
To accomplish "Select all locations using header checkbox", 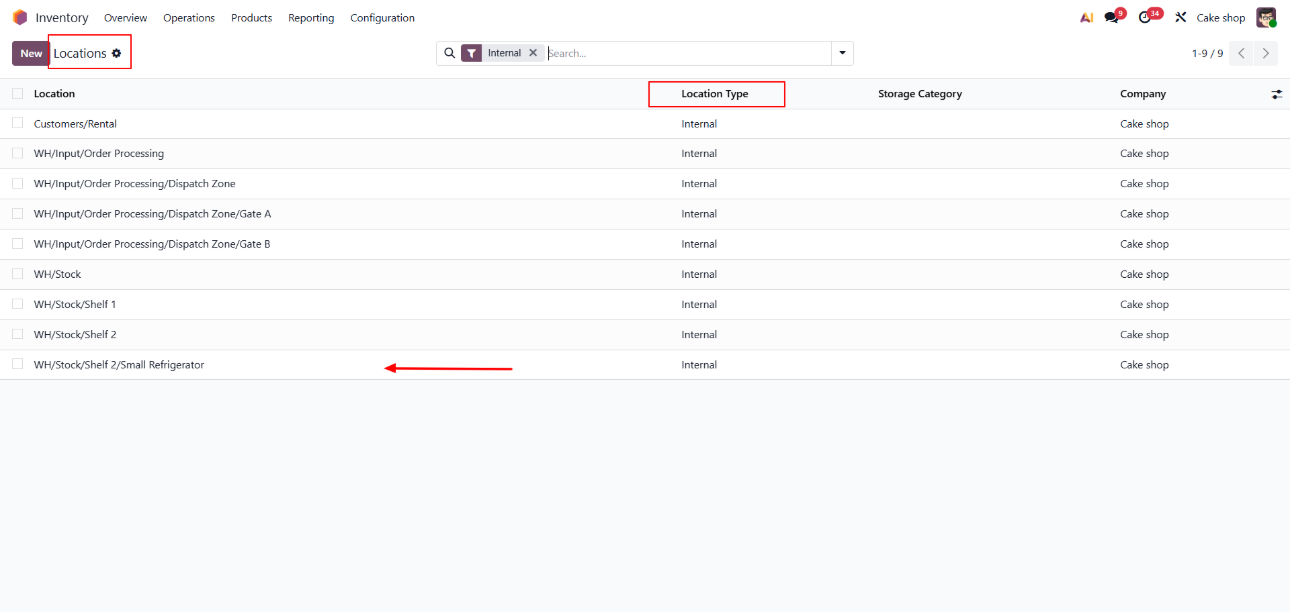I will (x=17, y=94).
